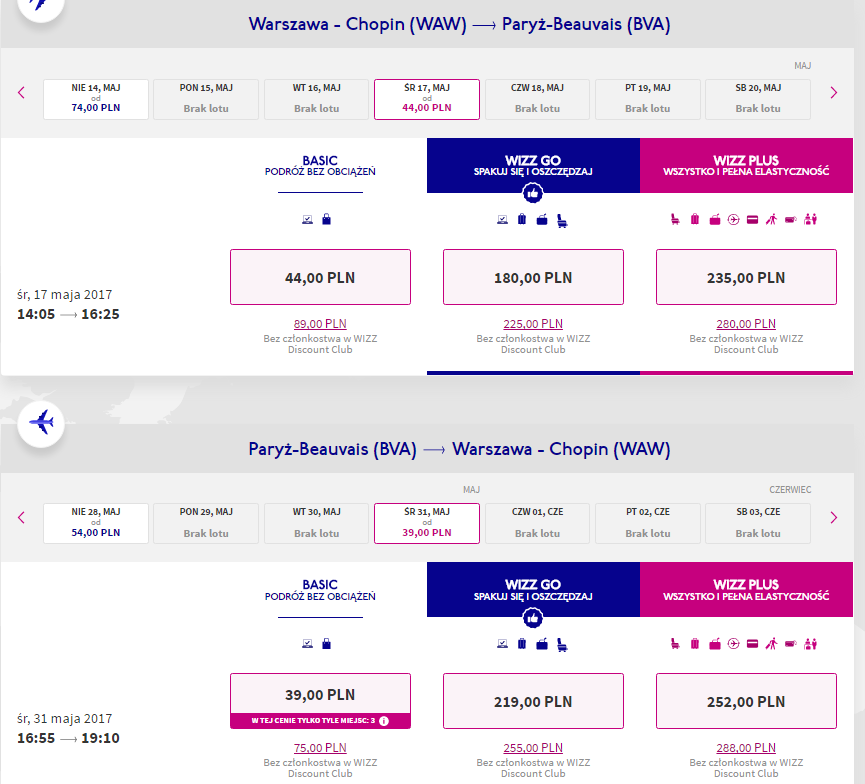Click the two-passengers icon under outbound WIZZ PLUS
Viewport: 865px width, 784px height.
point(810,220)
